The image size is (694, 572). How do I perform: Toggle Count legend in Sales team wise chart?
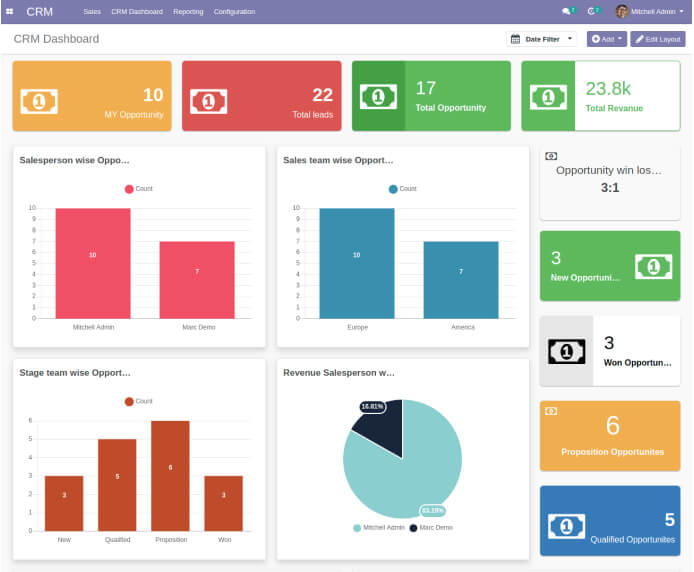click(402, 188)
